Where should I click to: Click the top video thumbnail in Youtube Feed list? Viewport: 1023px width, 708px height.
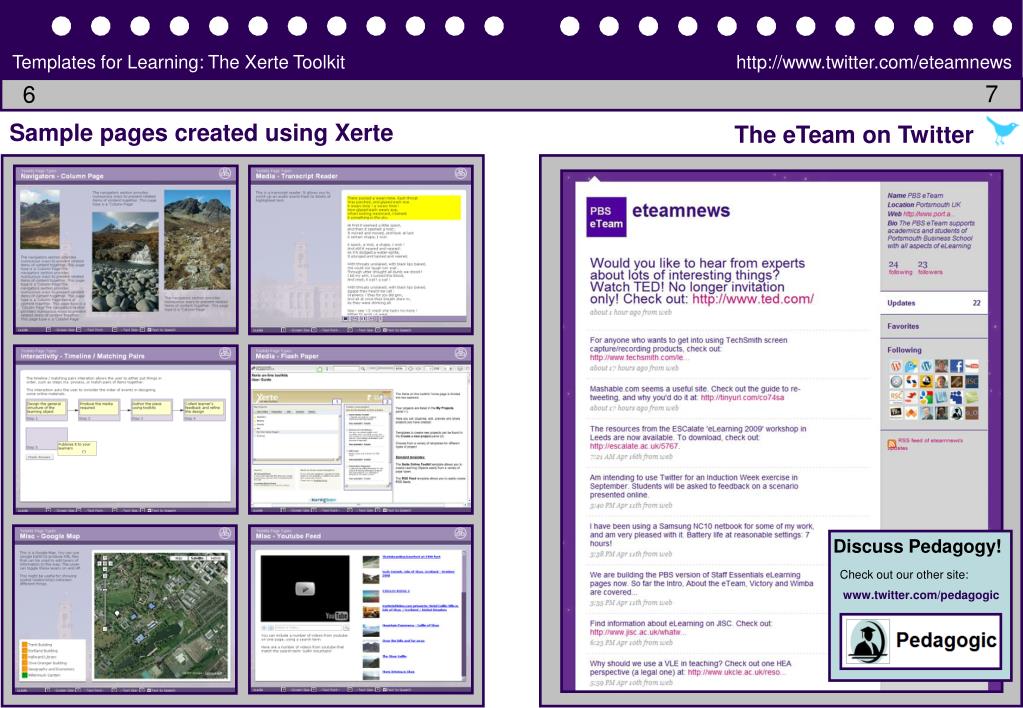pos(371,561)
